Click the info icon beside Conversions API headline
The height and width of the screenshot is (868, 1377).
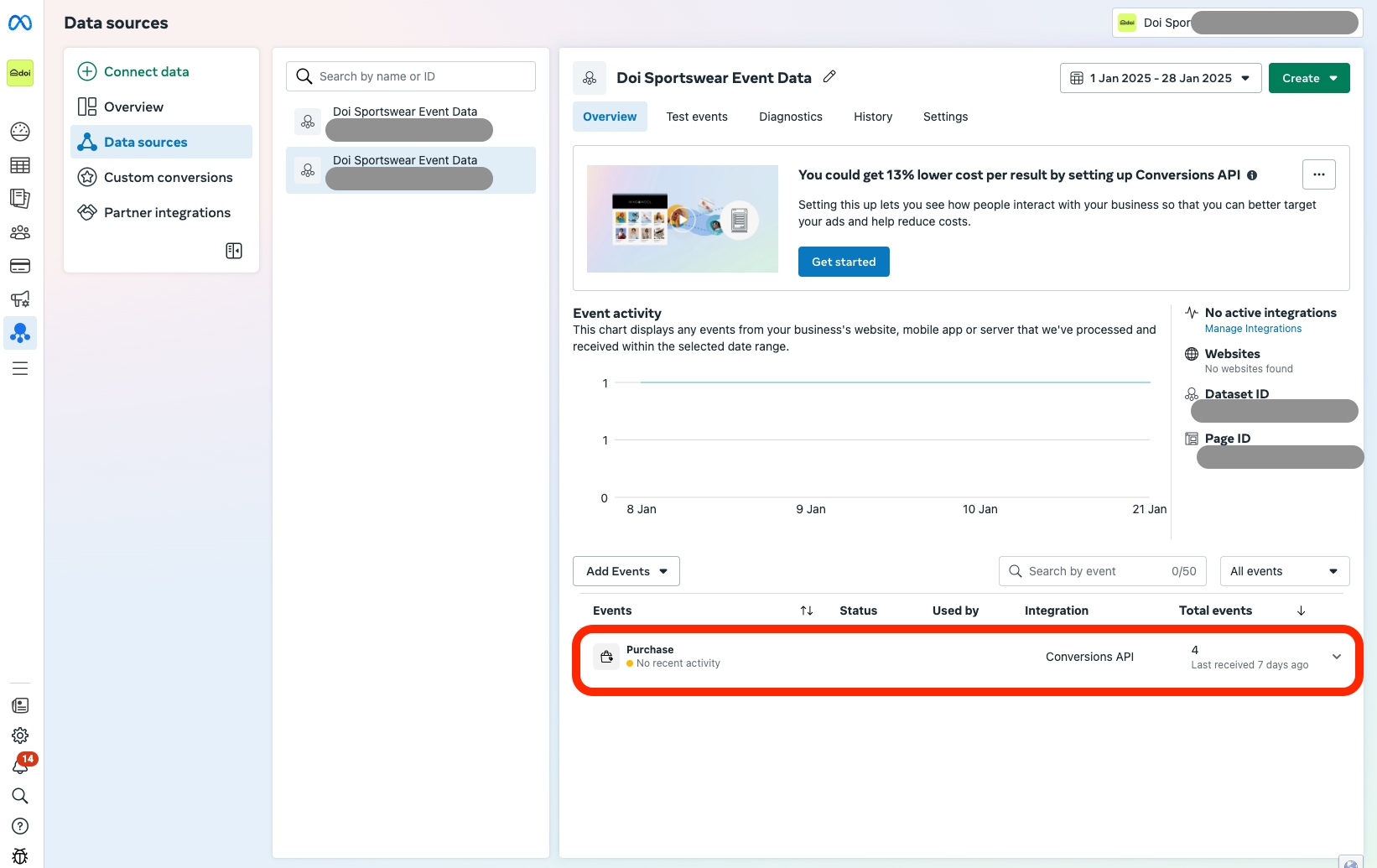(x=1252, y=175)
